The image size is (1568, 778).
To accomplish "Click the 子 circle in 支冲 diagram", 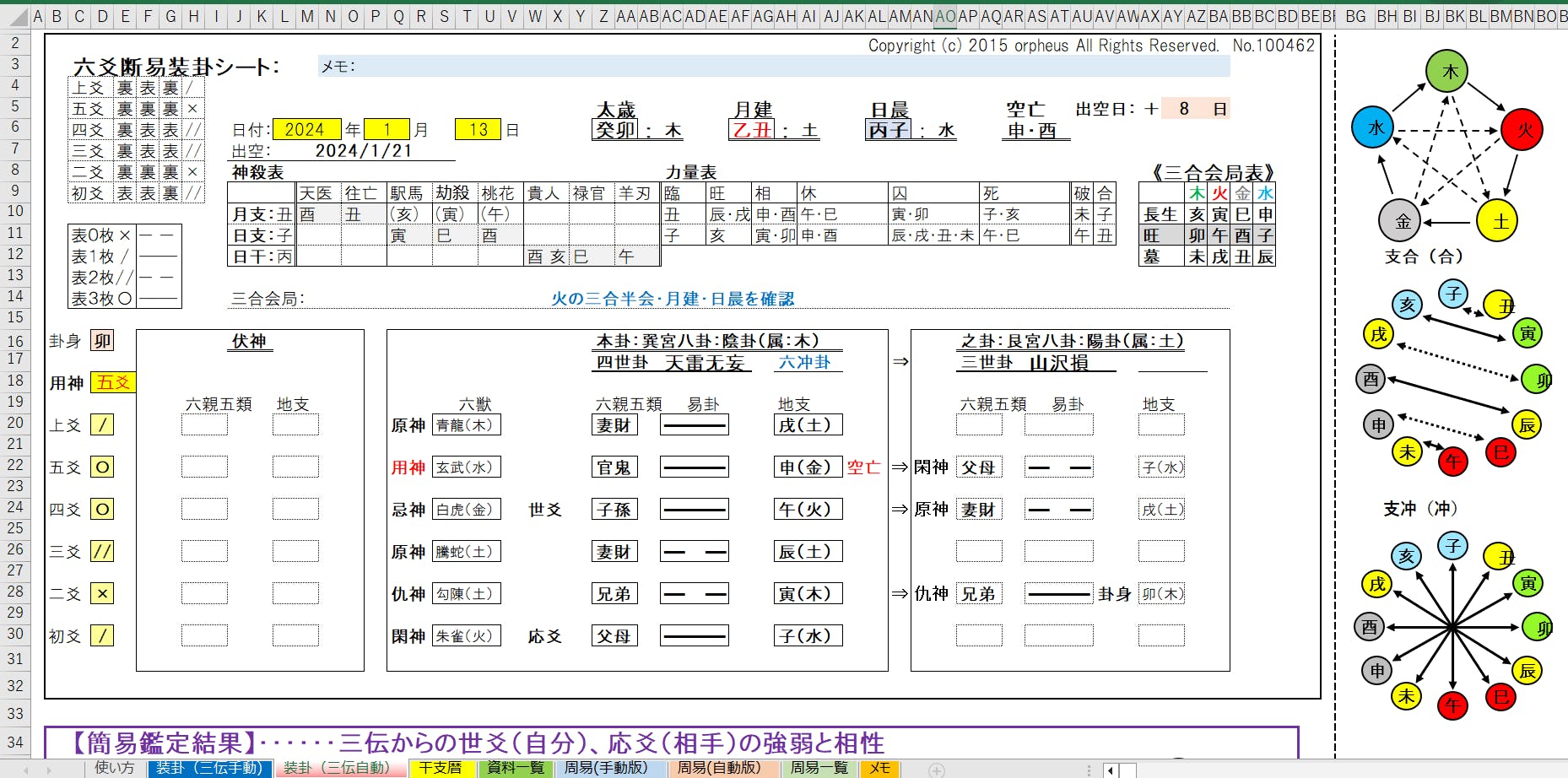I will pos(1453,545).
